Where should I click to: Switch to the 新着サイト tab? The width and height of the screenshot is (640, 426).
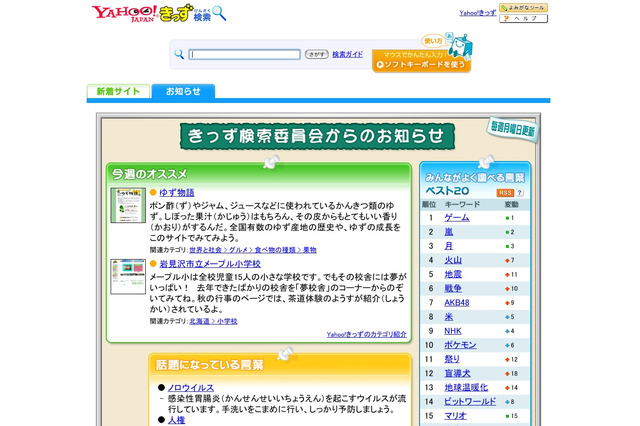118,91
